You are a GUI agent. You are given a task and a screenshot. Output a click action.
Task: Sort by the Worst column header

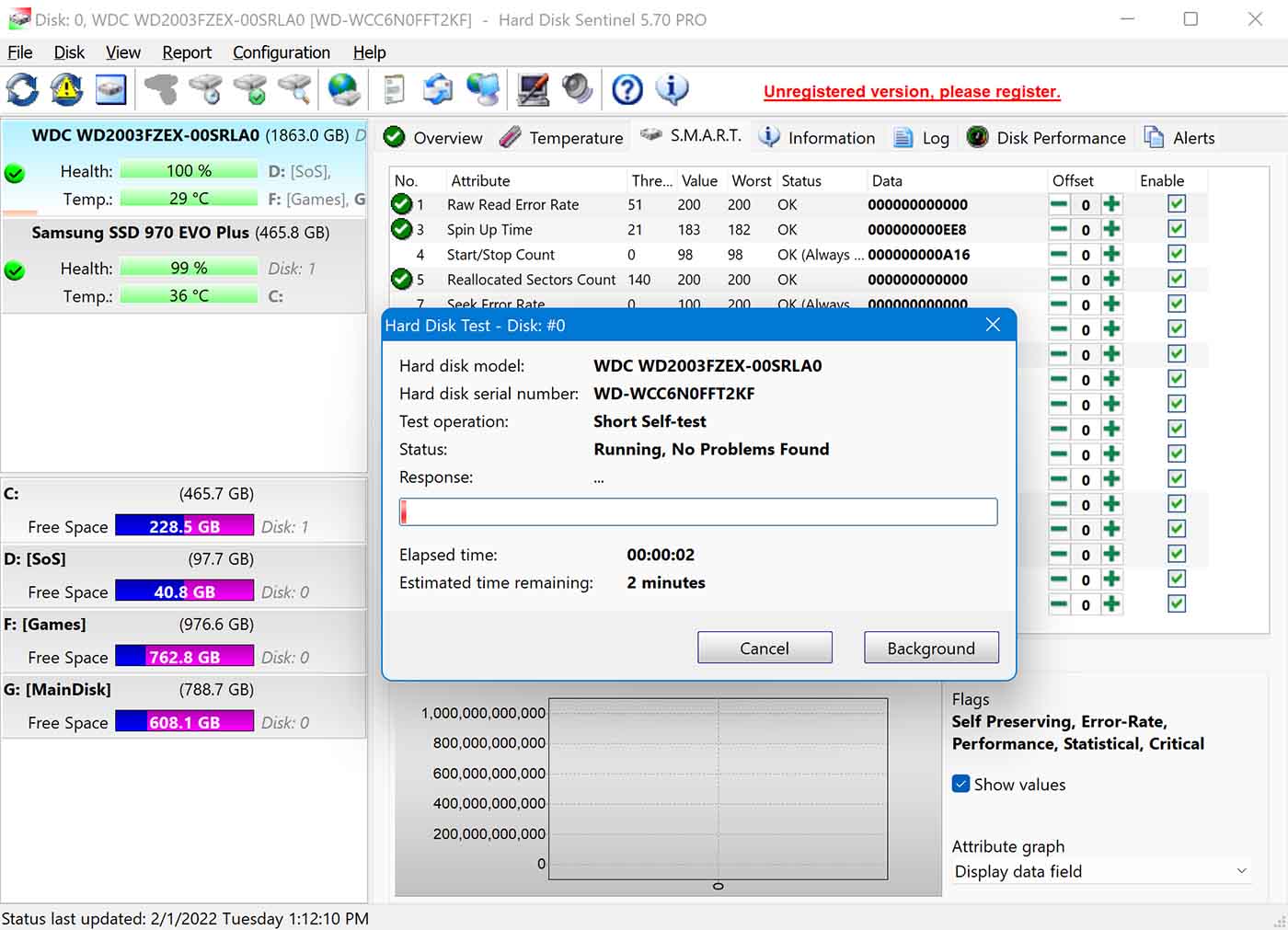751,180
